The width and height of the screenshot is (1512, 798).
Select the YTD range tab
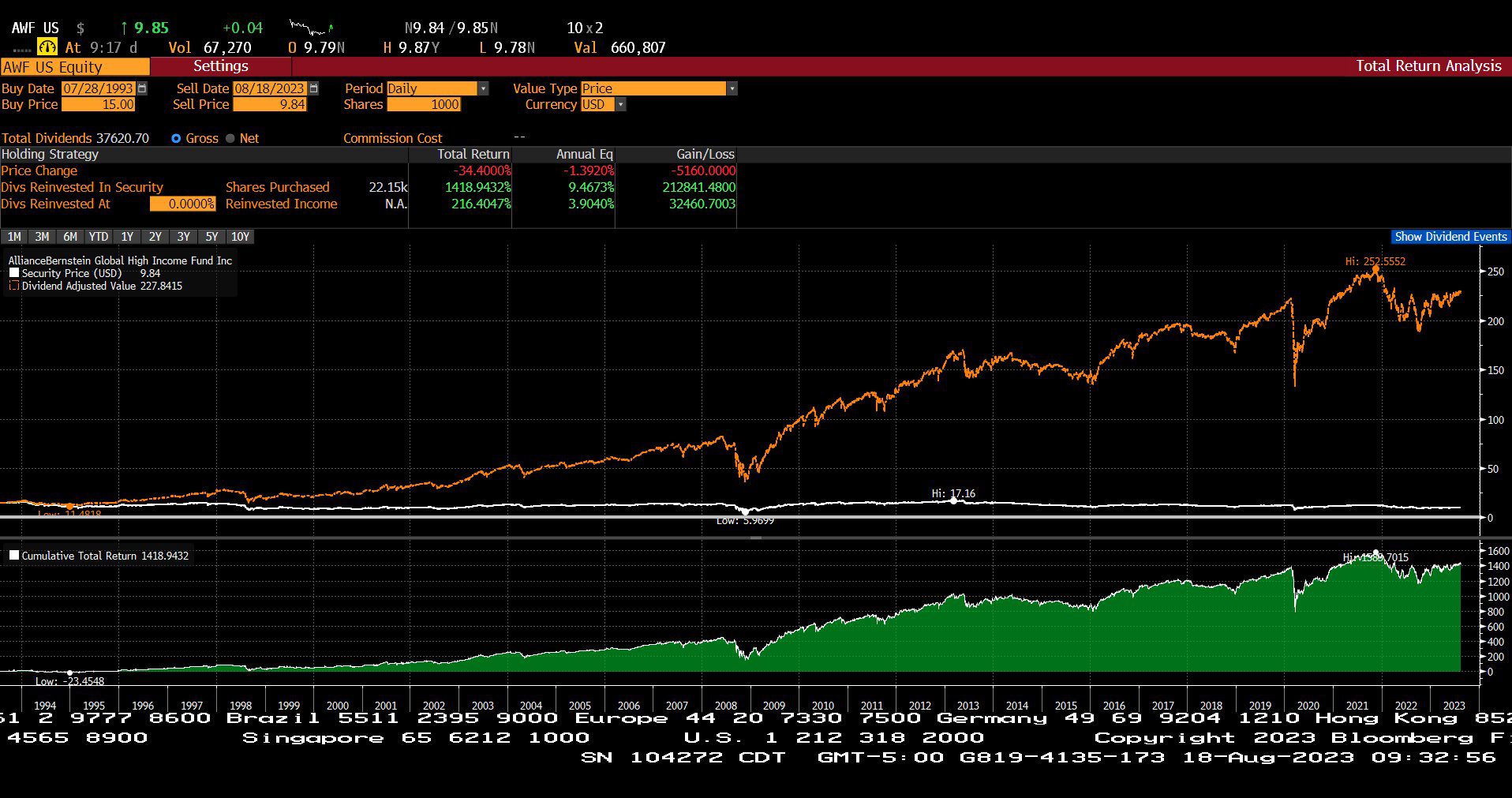point(99,237)
